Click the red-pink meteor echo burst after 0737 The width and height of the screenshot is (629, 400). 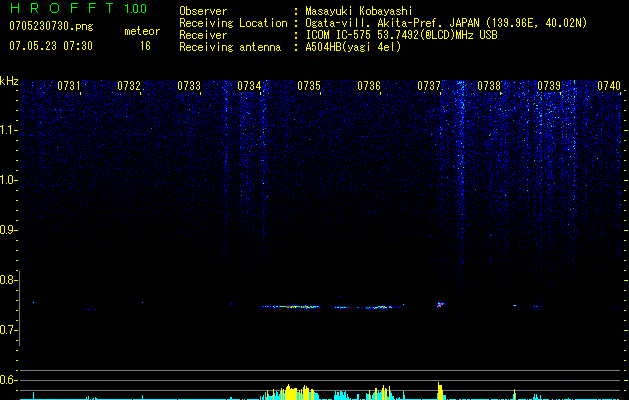pos(441,305)
